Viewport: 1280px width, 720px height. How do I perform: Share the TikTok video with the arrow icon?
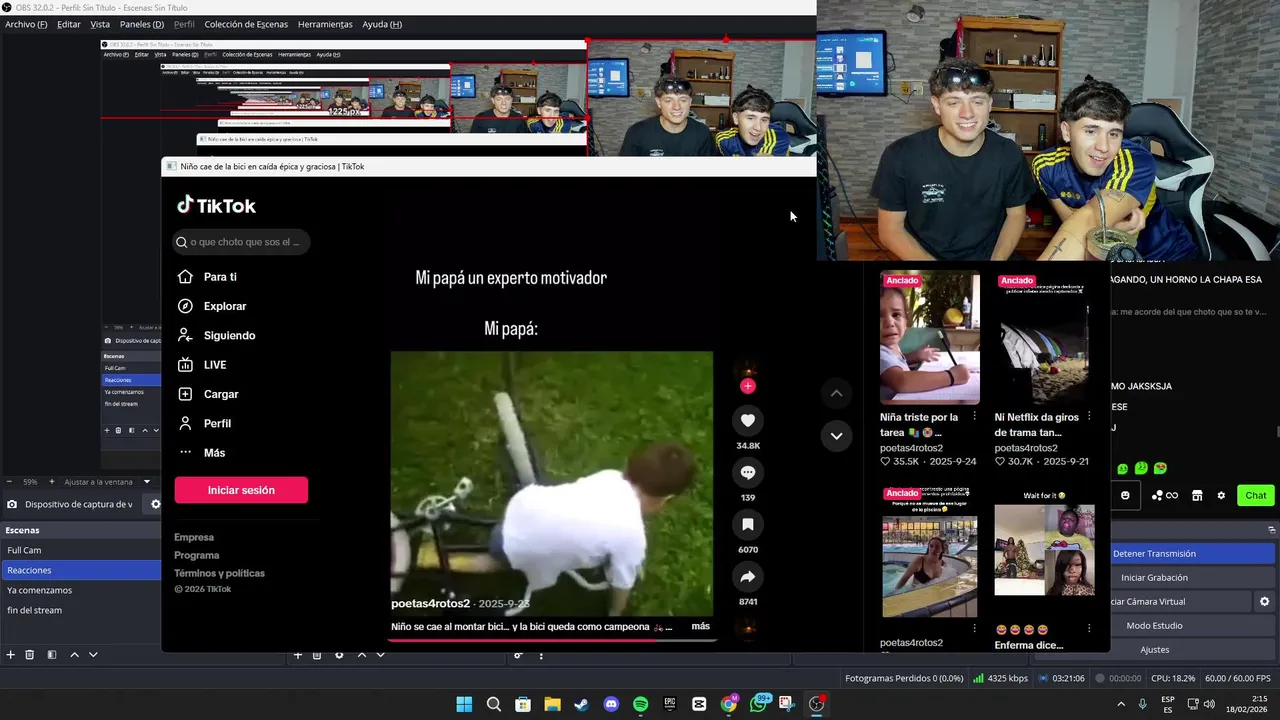[748, 576]
